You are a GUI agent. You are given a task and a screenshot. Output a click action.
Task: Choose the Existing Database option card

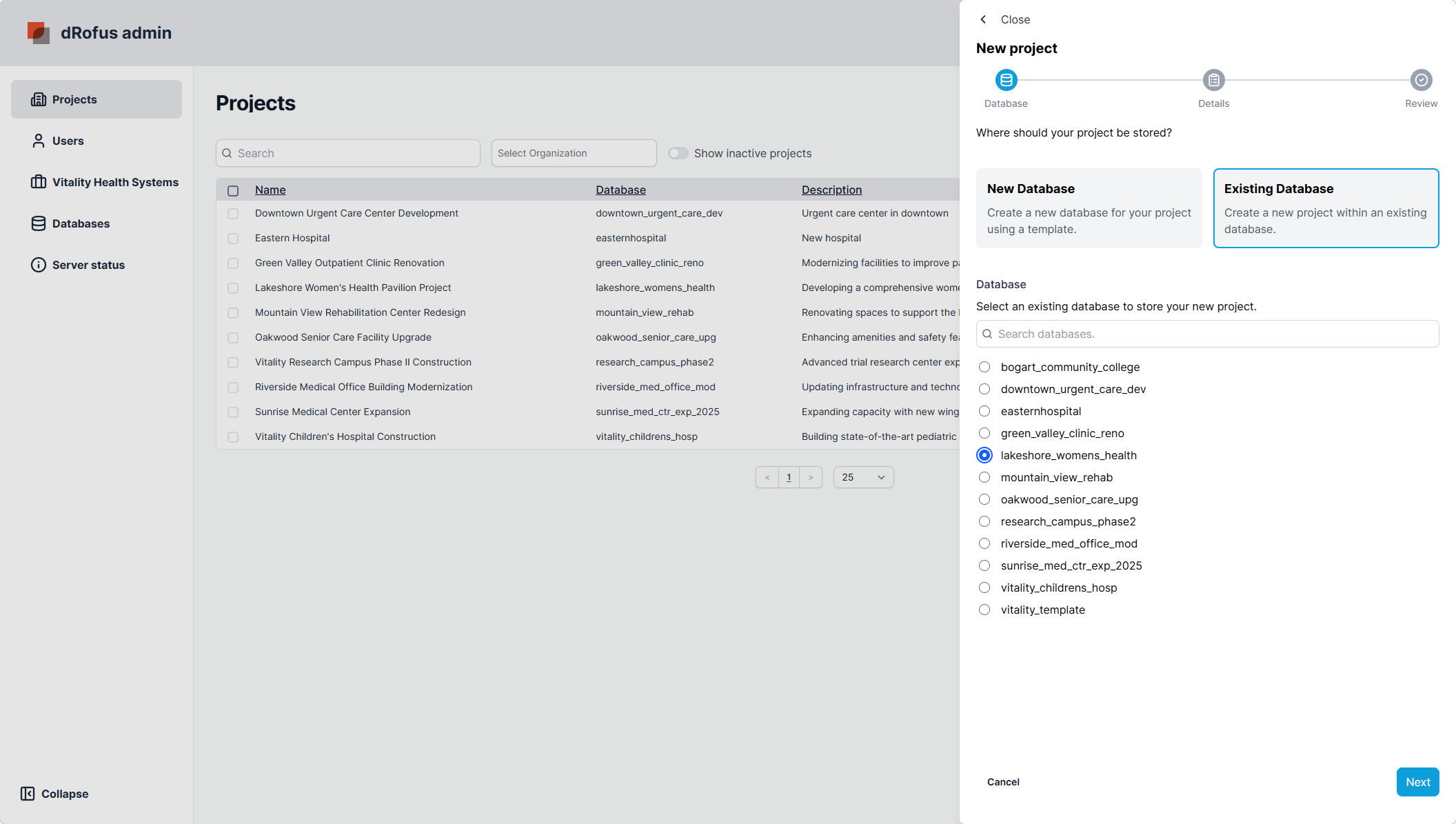coord(1326,208)
